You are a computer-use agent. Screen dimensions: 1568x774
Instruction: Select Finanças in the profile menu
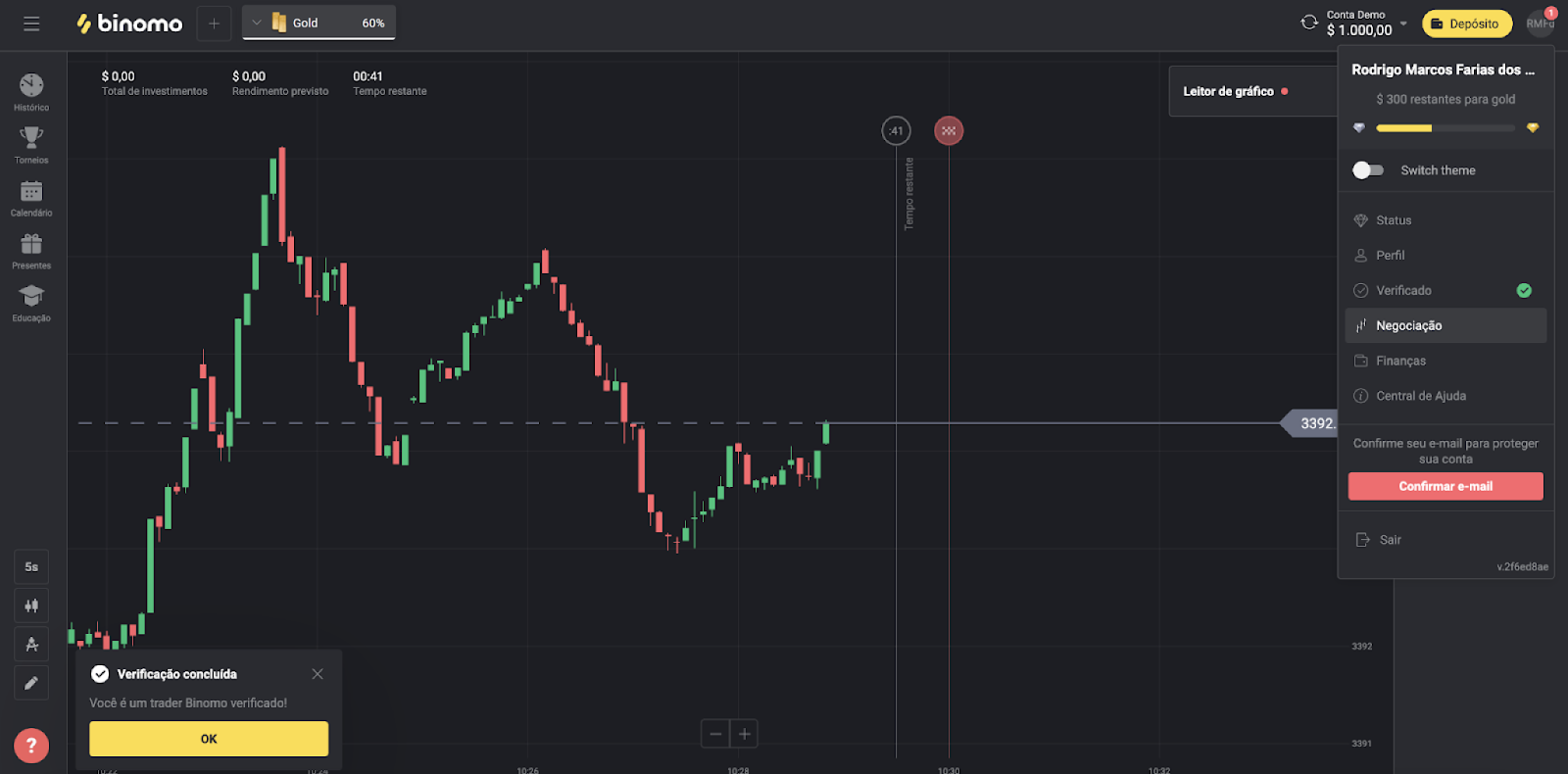[1400, 361]
